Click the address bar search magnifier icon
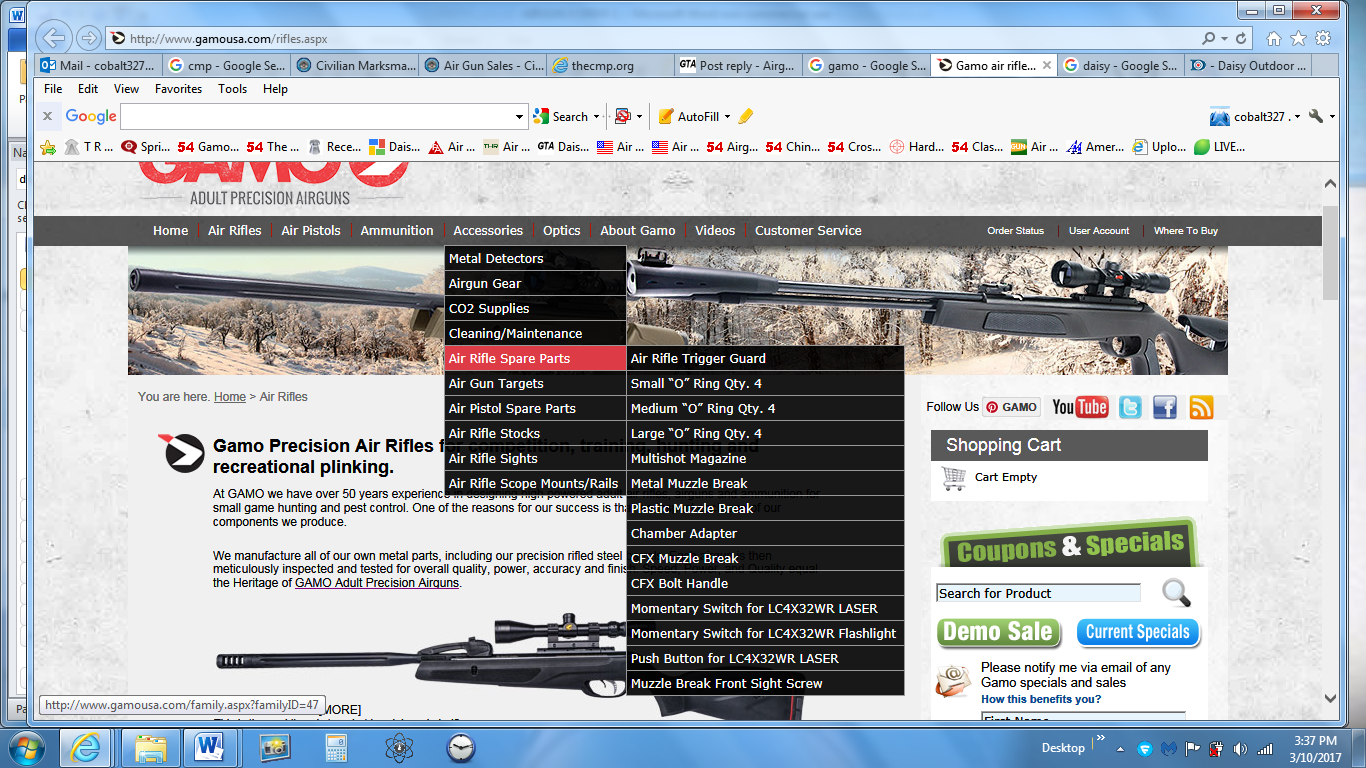This screenshot has height=768, width=1366. [x=1209, y=38]
